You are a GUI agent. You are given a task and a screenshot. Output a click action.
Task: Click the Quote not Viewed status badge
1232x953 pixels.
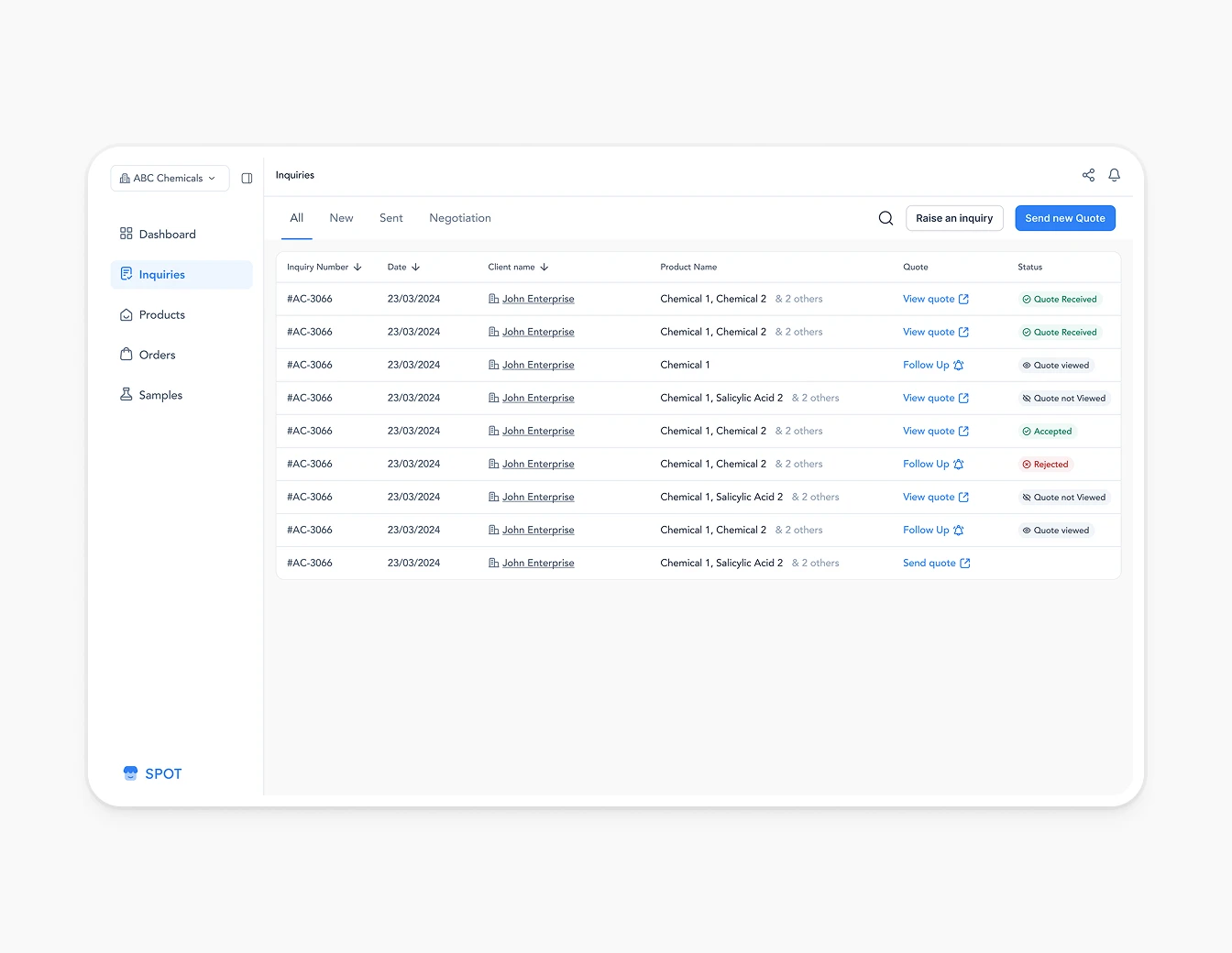[x=1062, y=398]
